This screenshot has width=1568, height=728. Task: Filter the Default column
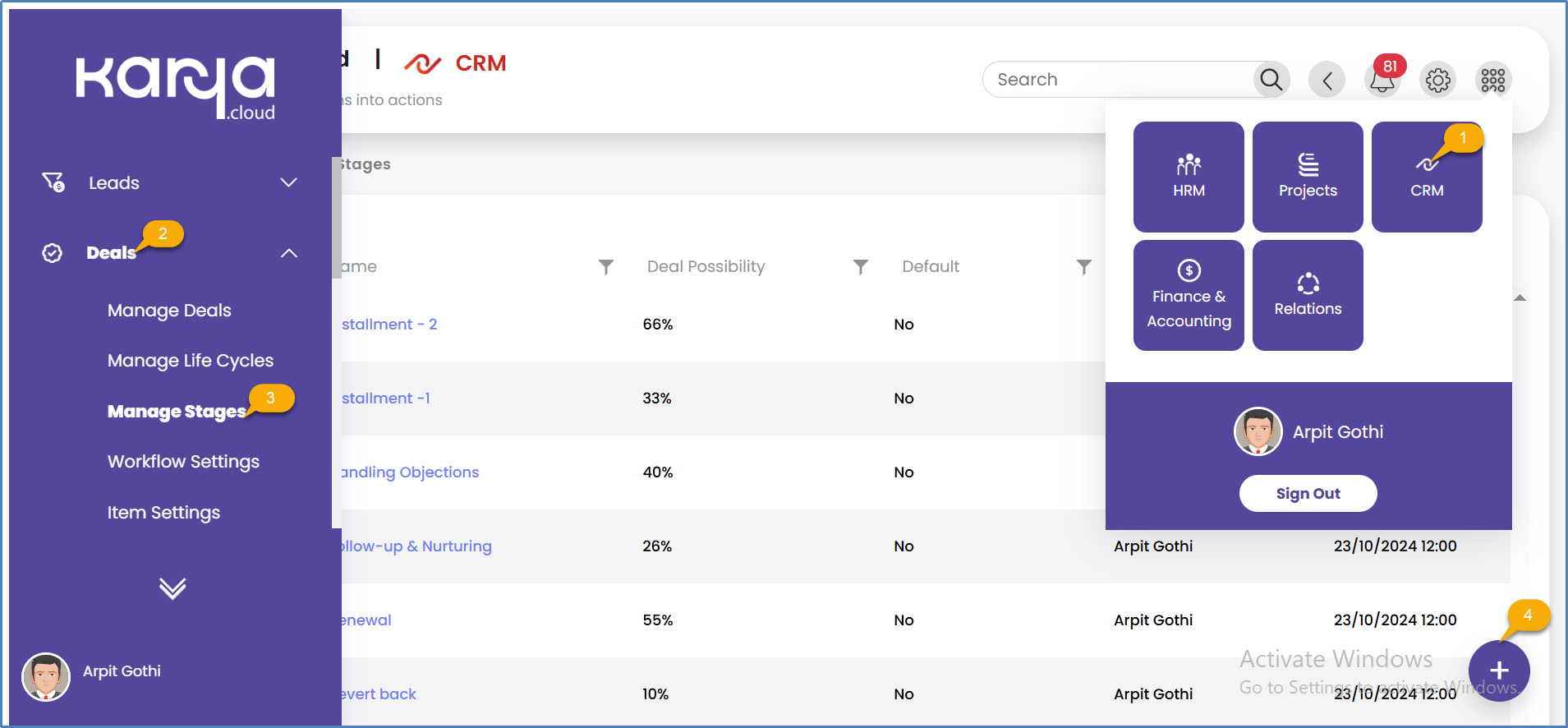click(1084, 267)
